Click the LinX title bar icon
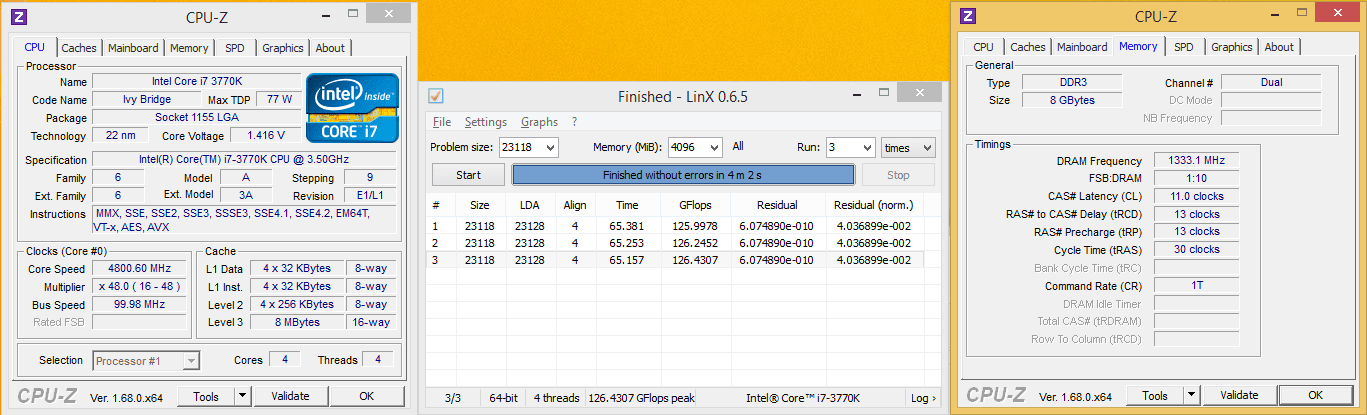 (x=435, y=96)
